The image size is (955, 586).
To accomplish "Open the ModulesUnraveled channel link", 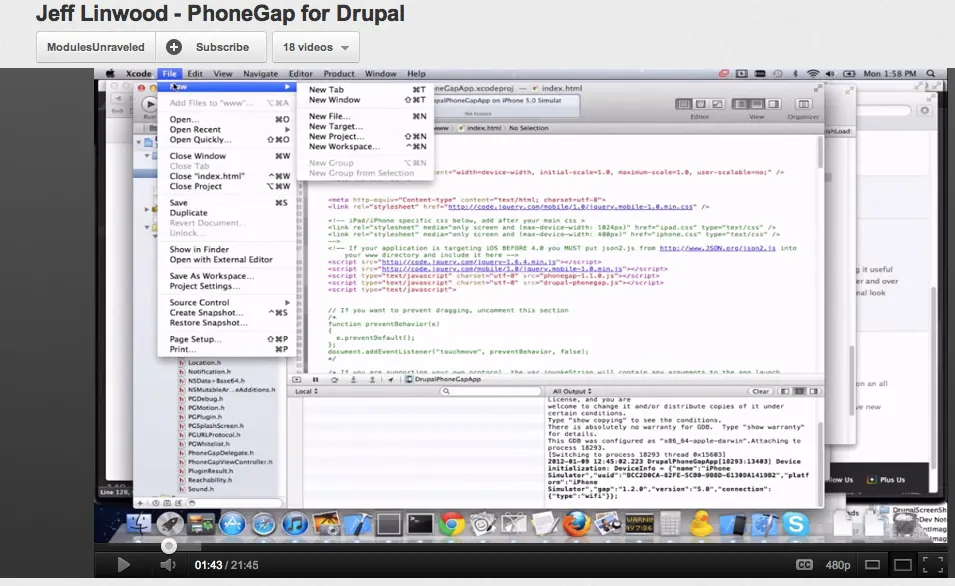I will click(96, 47).
